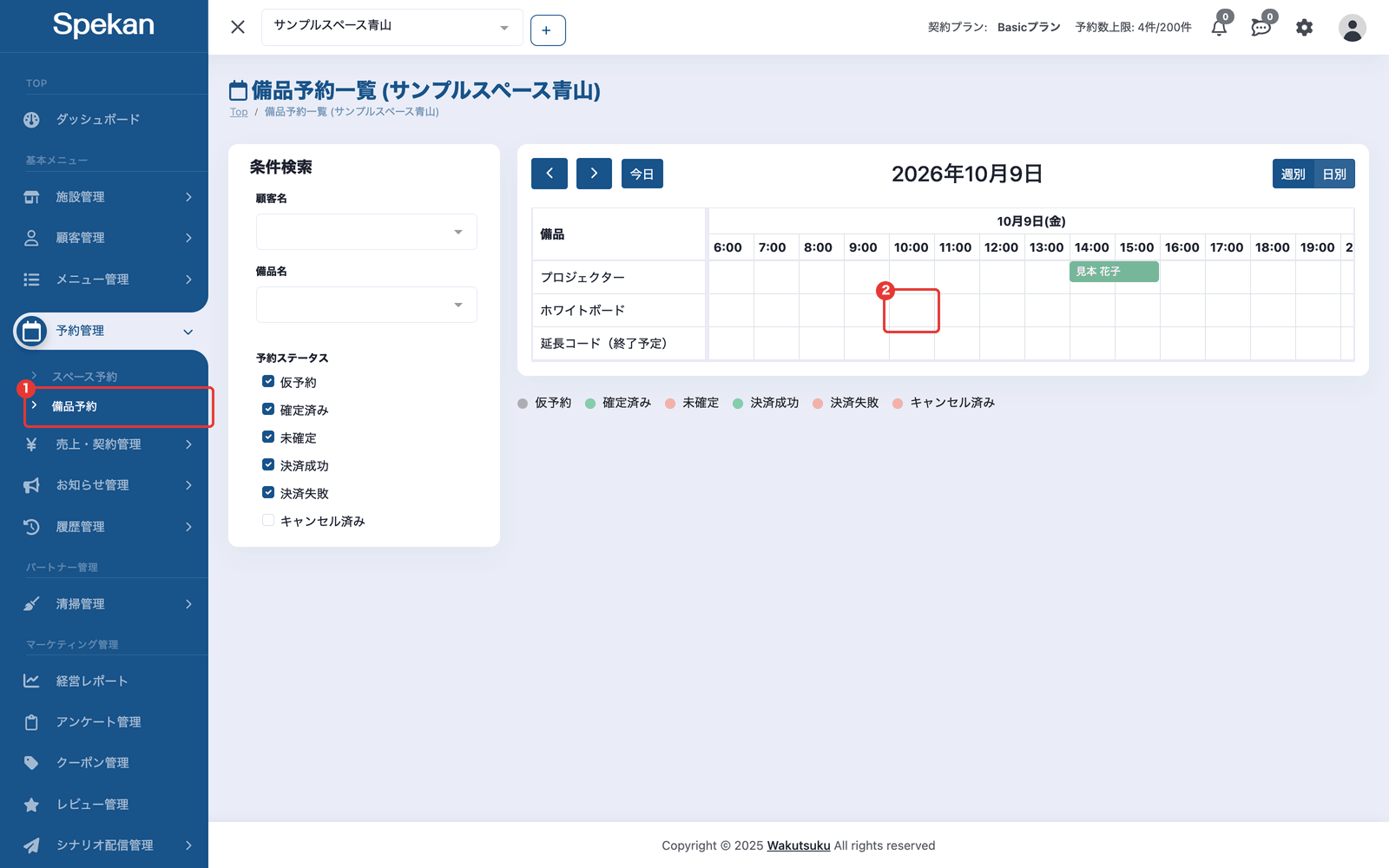This screenshot has width=1389, height=868.
Task: Open the 見本 花子 reservation block
Action: 1114,272
